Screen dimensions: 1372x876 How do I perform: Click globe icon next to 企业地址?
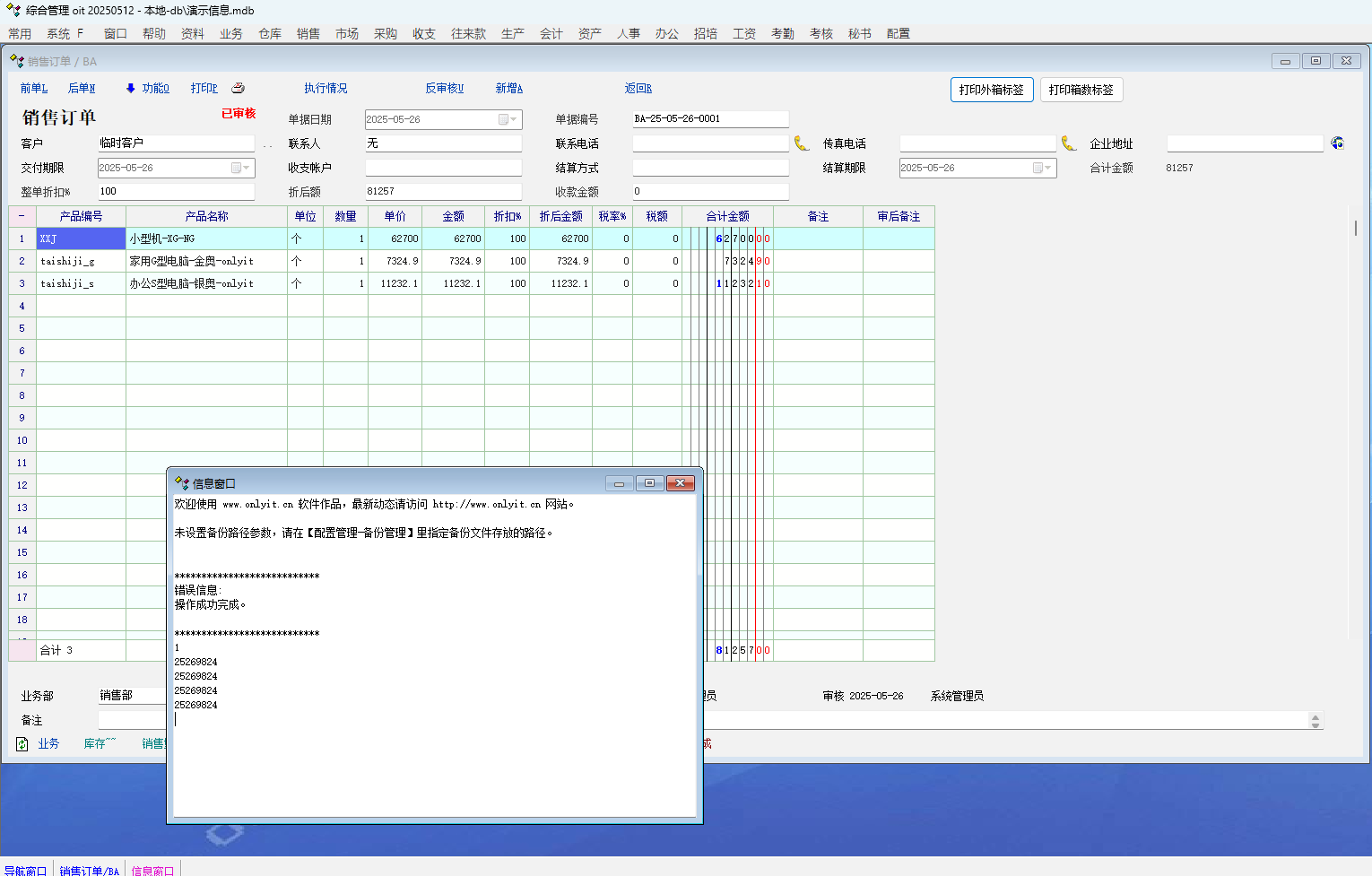[x=1337, y=143]
